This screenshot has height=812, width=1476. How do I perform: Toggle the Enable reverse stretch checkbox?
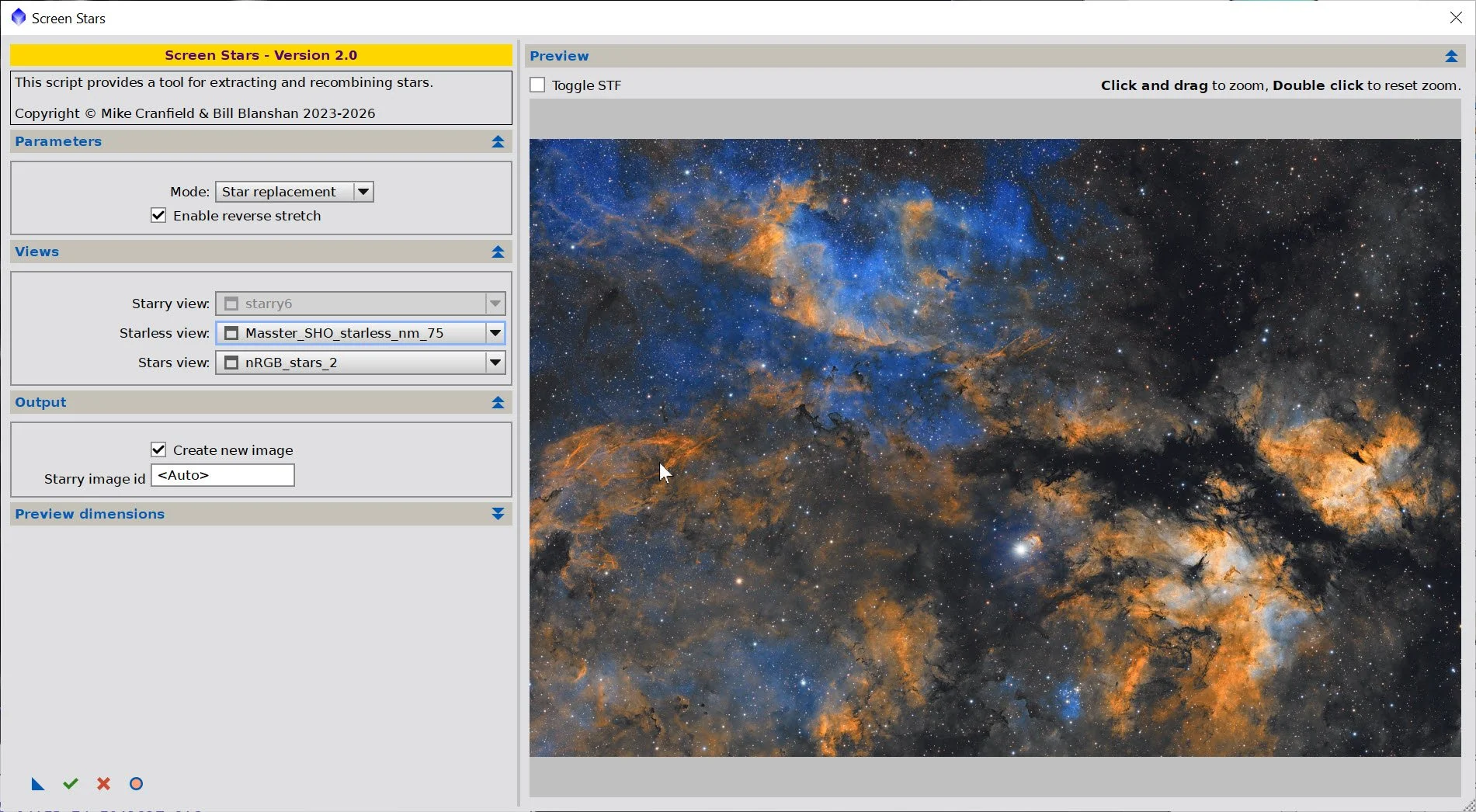tap(158, 215)
